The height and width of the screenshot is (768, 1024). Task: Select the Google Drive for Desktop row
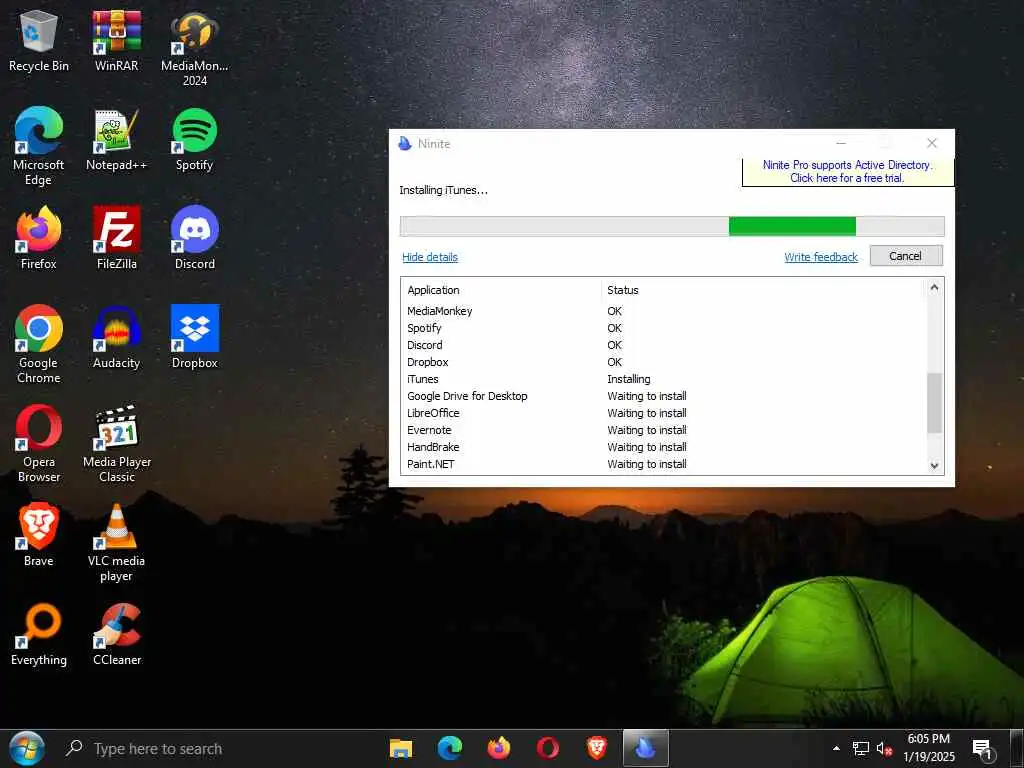(x=664, y=396)
